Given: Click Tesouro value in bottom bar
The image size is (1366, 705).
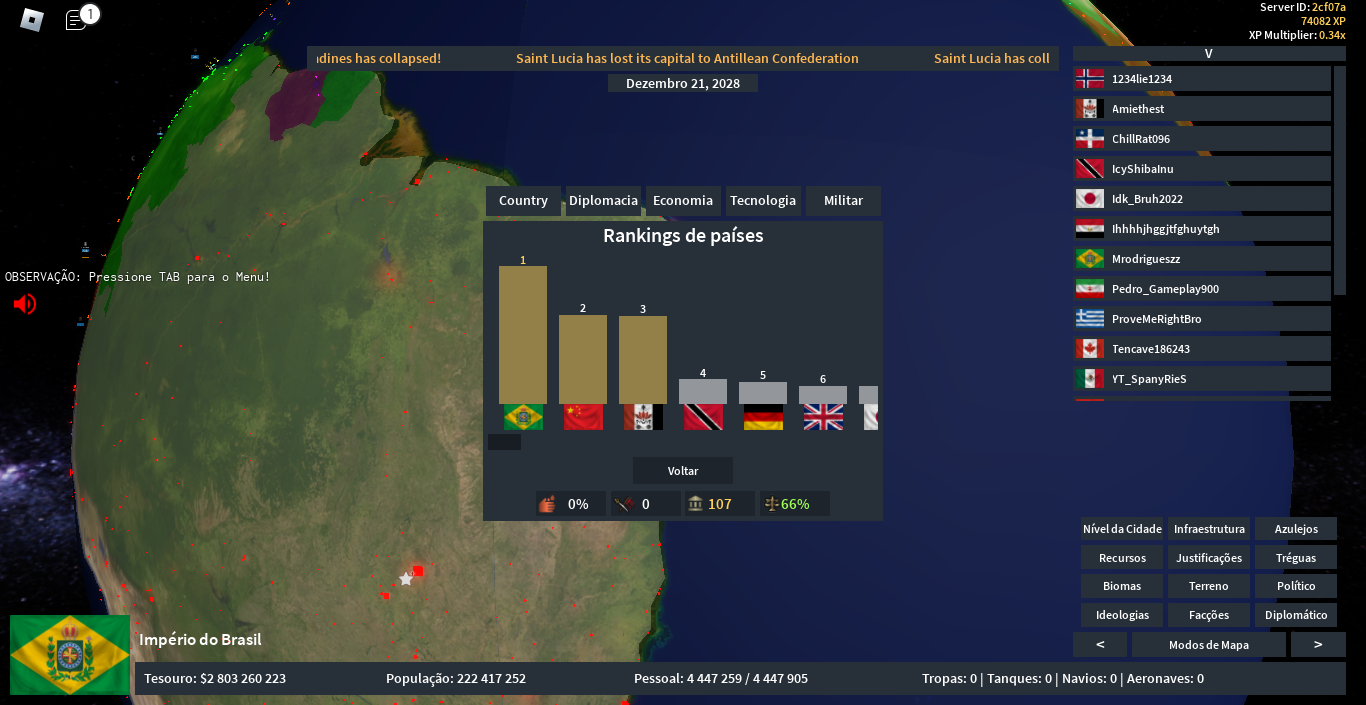Looking at the screenshot, I should (x=215, y=679).
